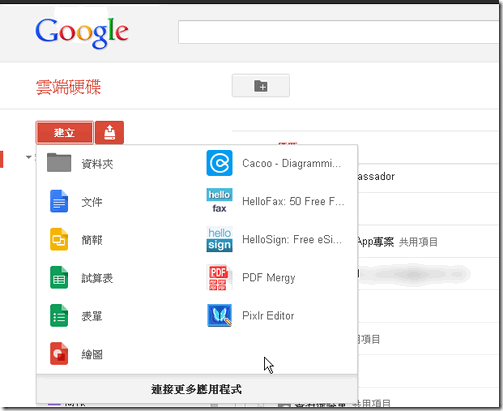Choose 表單 menu entry text
Image resolution: width=503 pixels, height=411 pixels.
click(x=92, y=316)
